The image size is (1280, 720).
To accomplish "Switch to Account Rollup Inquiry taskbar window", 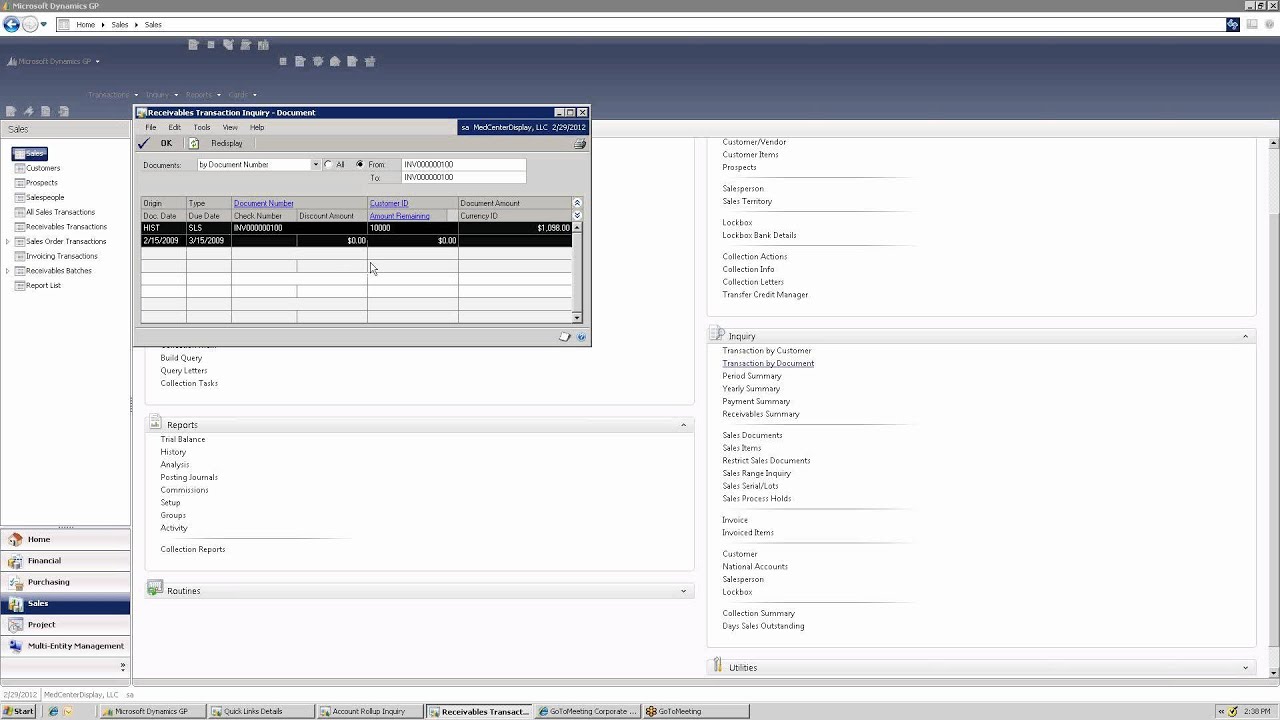I will tap(369, 711).
